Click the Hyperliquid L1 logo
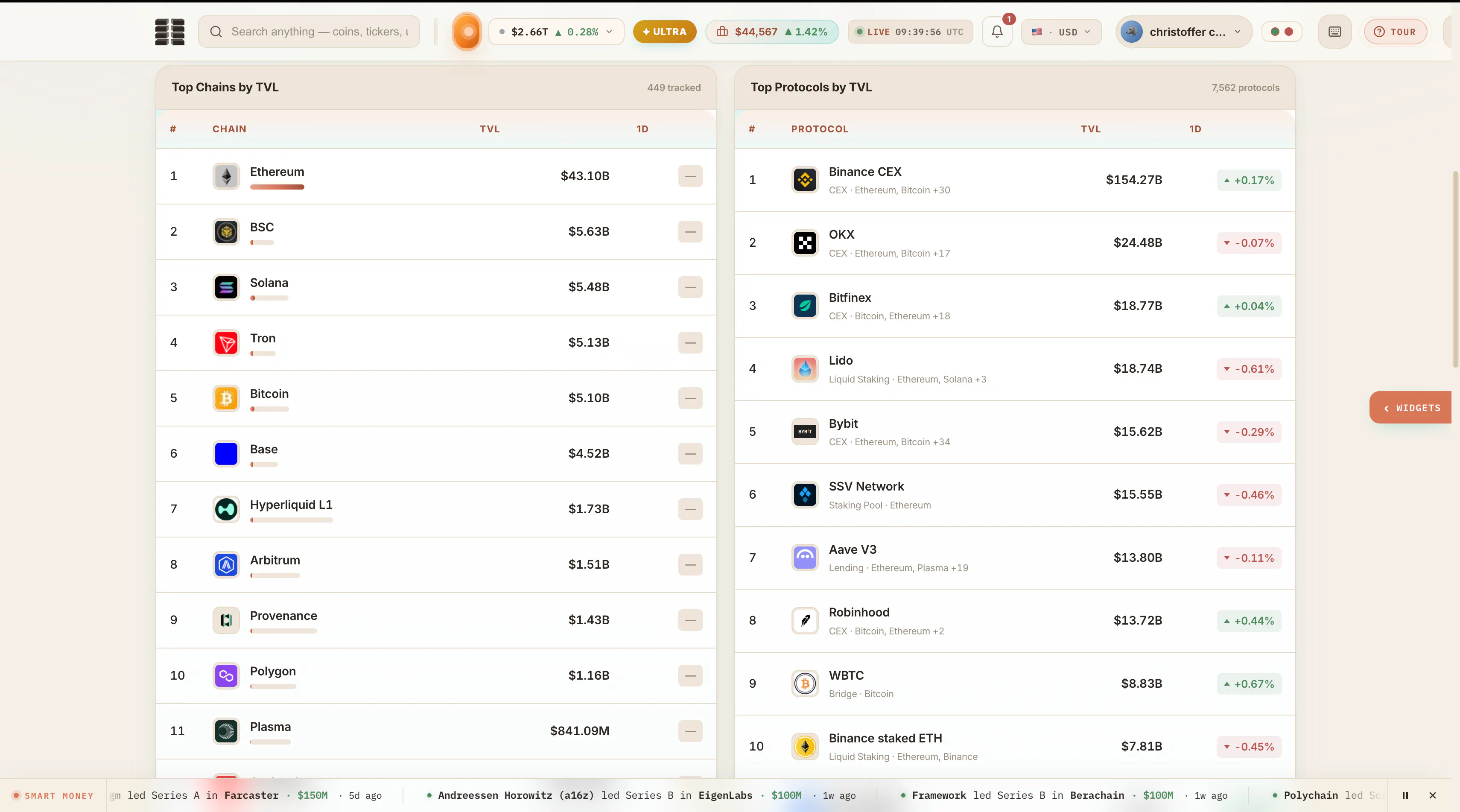 [x=226, y=509]
